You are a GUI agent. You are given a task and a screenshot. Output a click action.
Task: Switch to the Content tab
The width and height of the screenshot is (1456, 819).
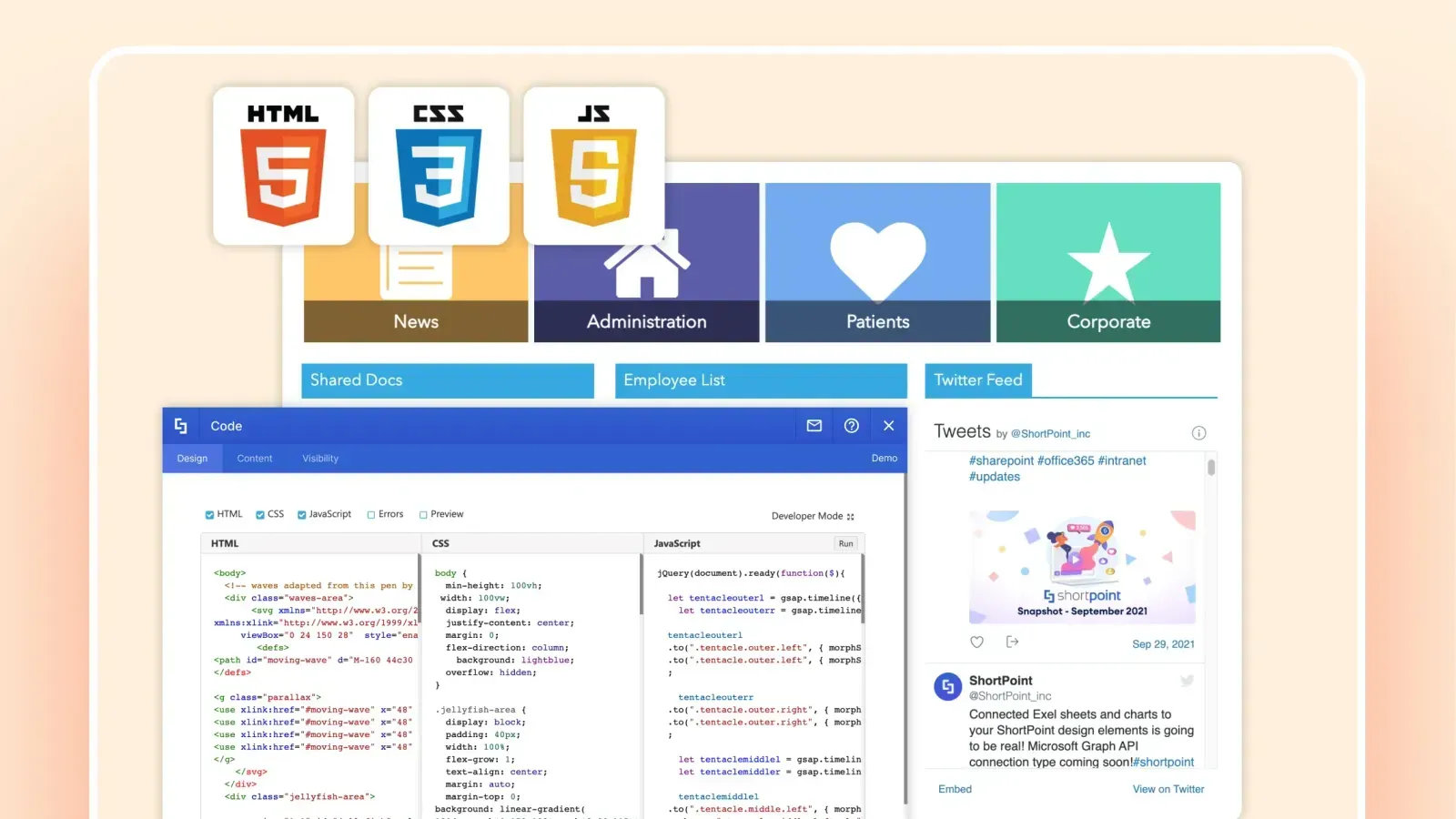tap(255, 458)
